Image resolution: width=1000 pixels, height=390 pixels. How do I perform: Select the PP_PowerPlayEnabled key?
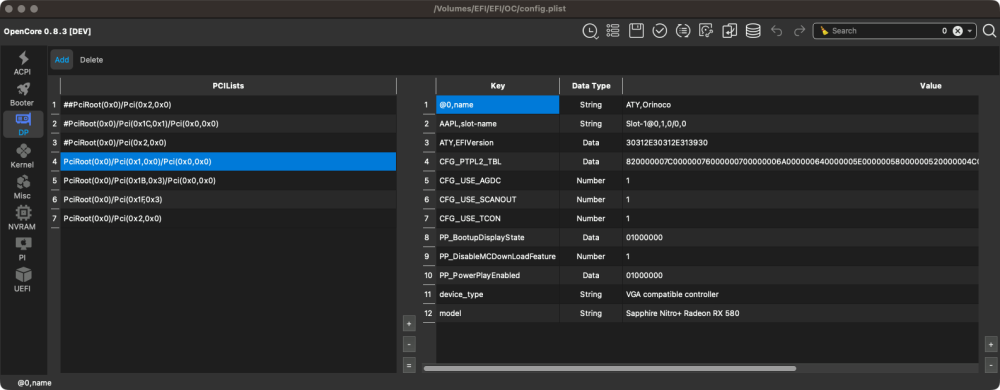tap(497, 276)
